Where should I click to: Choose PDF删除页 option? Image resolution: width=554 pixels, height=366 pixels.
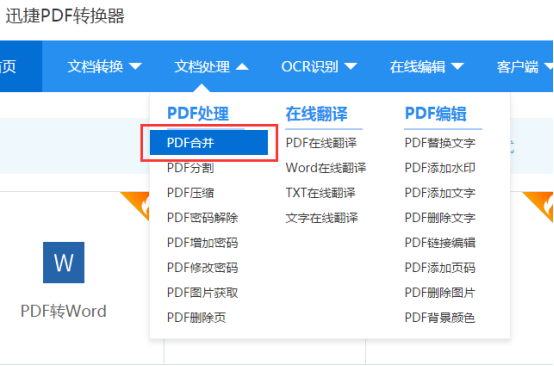click(x=196, y=318)
